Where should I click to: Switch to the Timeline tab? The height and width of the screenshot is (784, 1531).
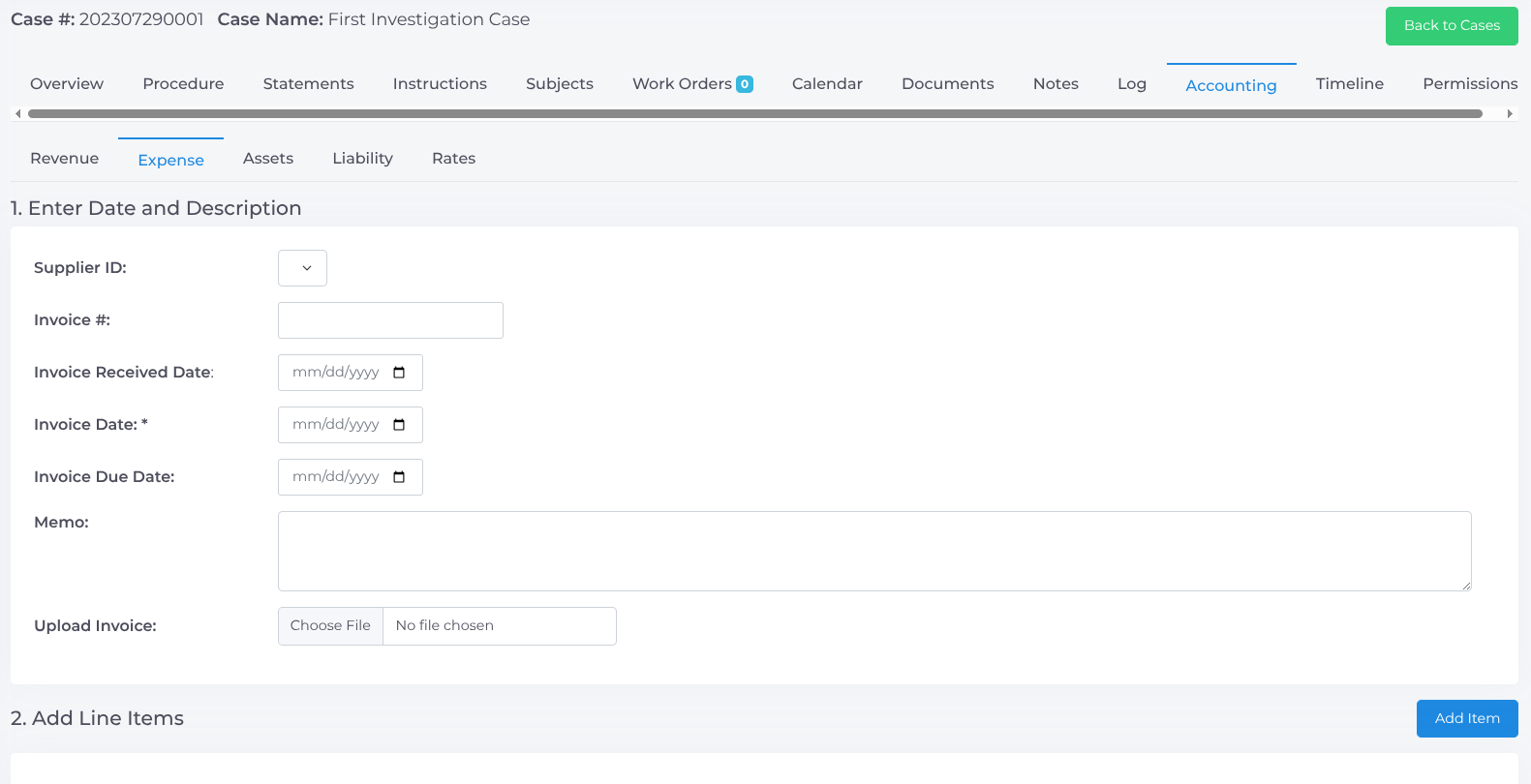coord(1350,84)
